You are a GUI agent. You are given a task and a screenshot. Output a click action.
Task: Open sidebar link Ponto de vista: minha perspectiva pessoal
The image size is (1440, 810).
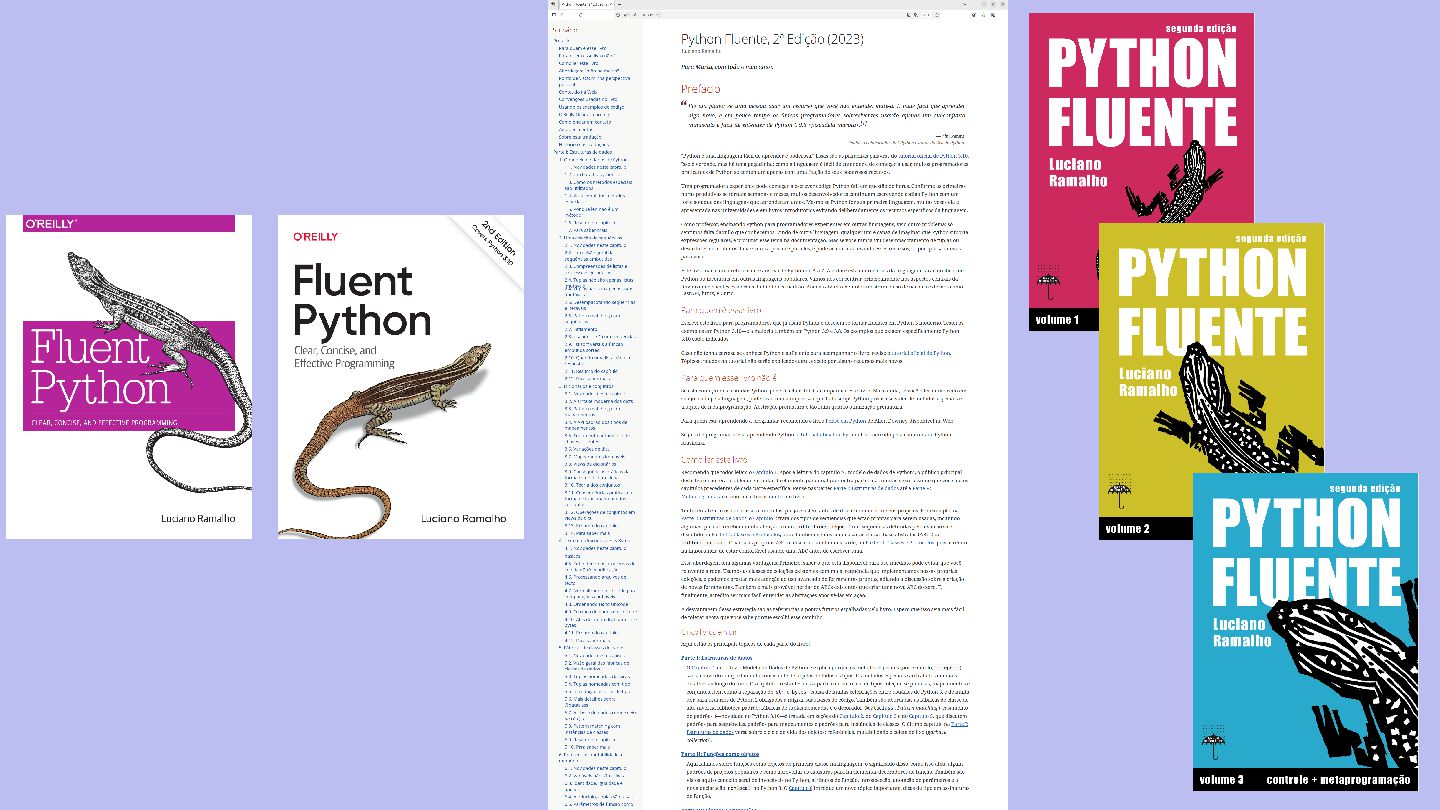point(594,81)
